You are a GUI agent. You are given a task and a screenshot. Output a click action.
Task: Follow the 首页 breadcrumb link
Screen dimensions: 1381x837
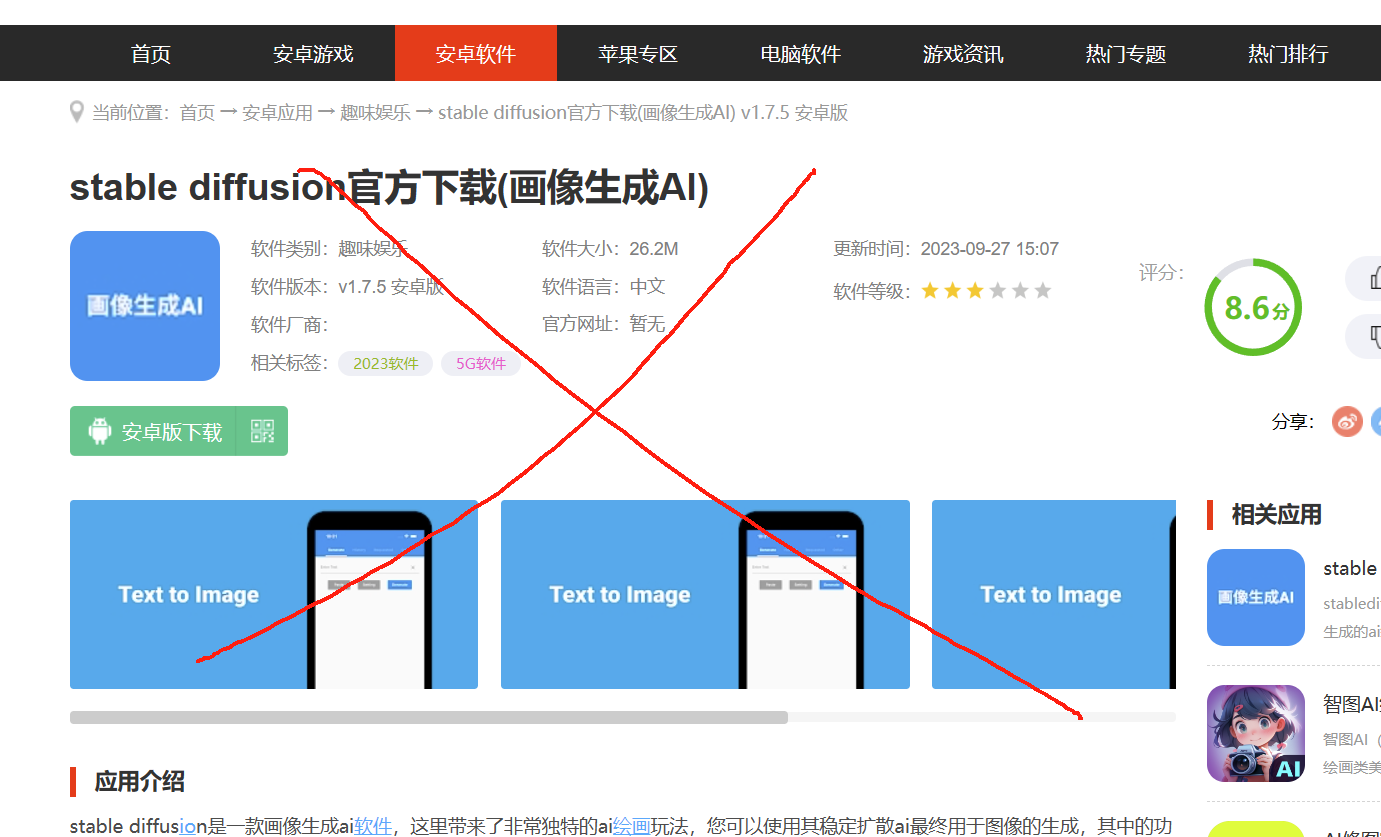coord(197,113)
